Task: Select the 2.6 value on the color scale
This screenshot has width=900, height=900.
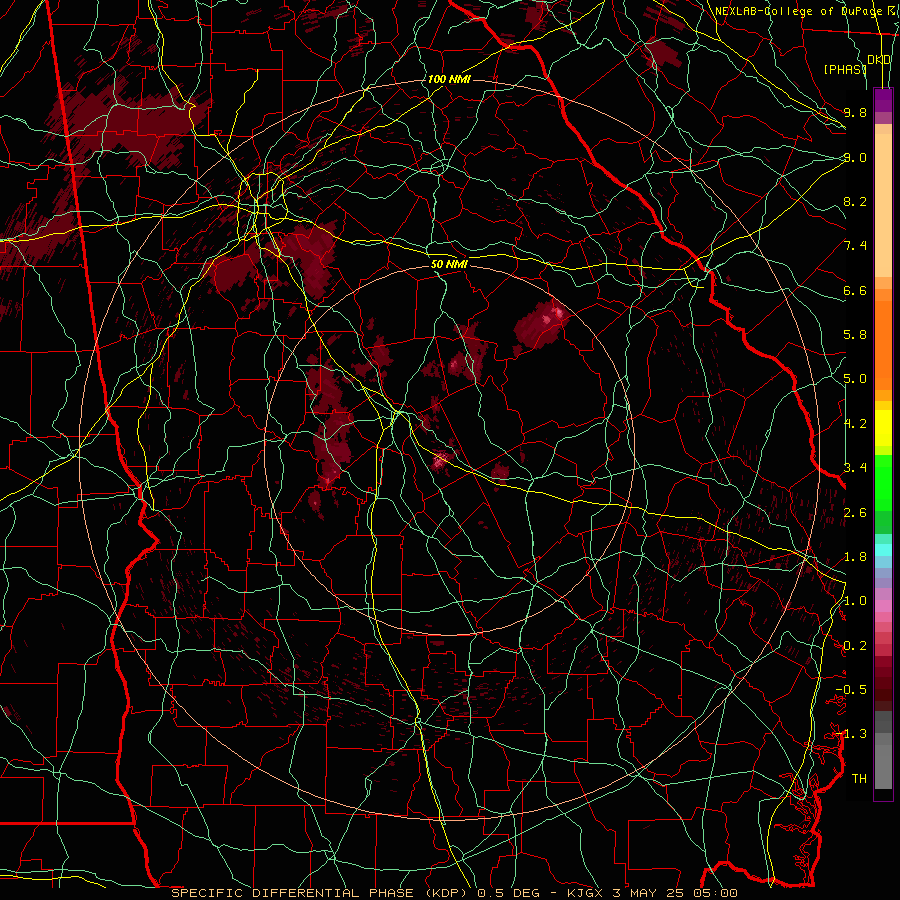Action: (855, 513)
